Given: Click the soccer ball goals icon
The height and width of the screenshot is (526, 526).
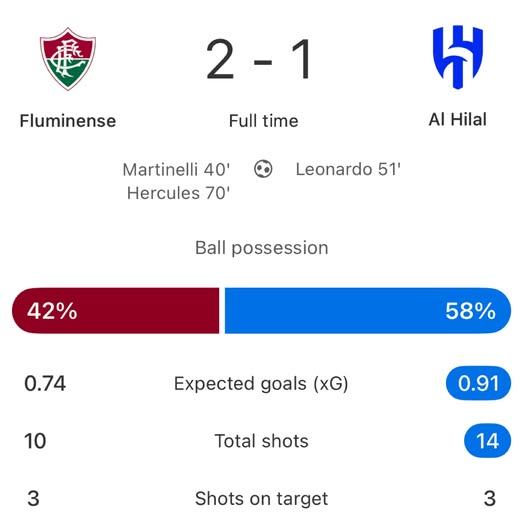Looking at the screenshot, I should click(263, 169).
